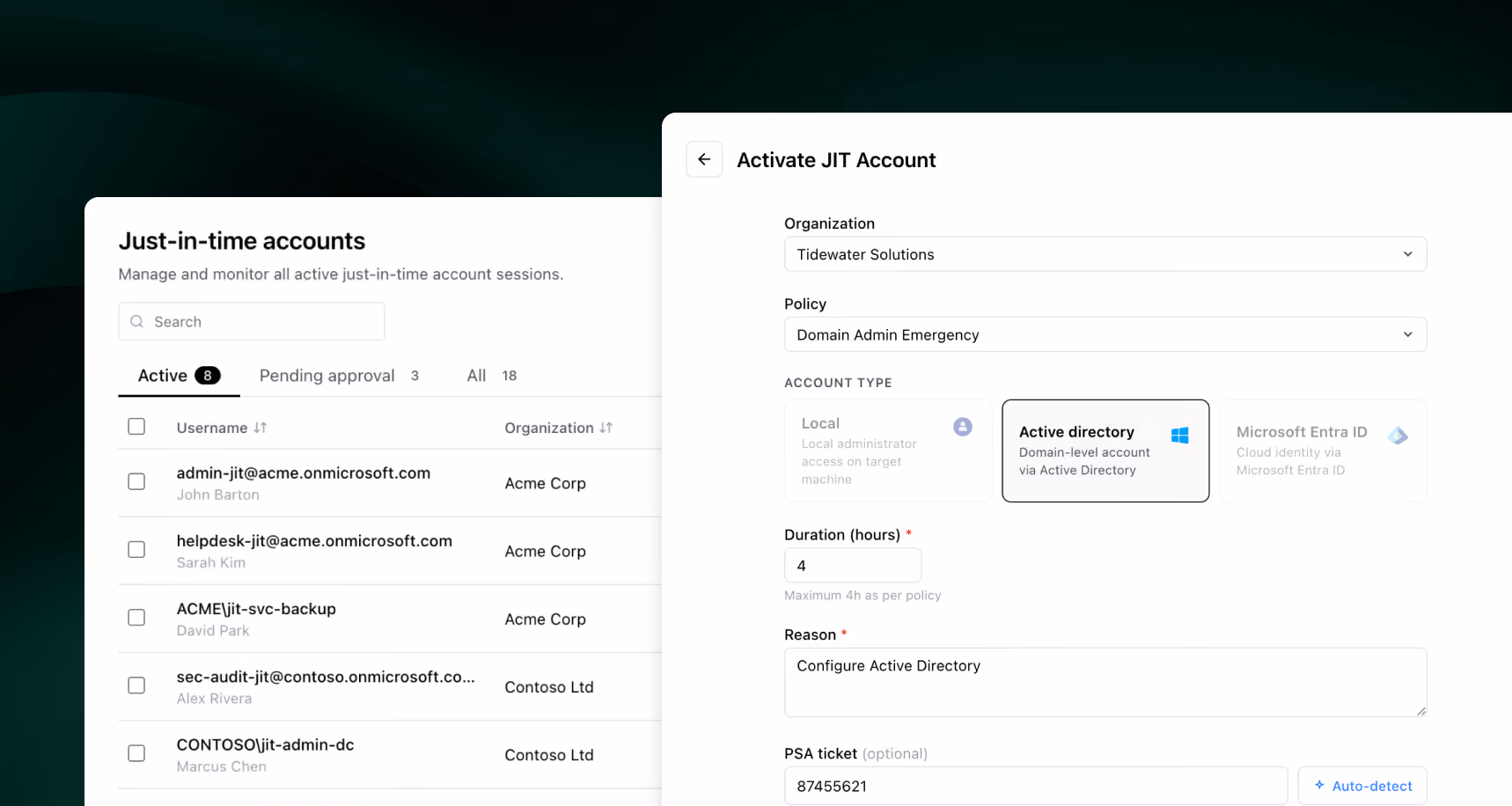Click Acme Corp in the admin-jit row
This screenshot has width=1512, height=806.
click(546, 483)
